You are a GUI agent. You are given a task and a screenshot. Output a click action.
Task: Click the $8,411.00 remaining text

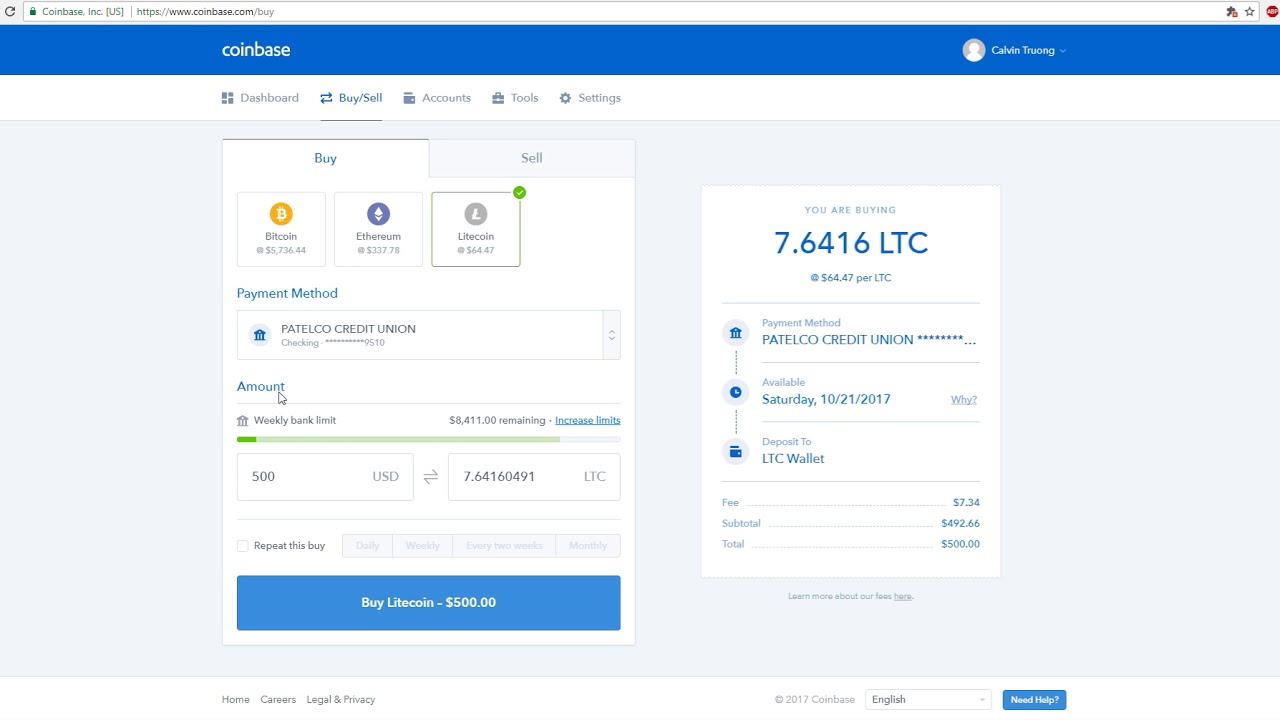click(x=497, y=421)
